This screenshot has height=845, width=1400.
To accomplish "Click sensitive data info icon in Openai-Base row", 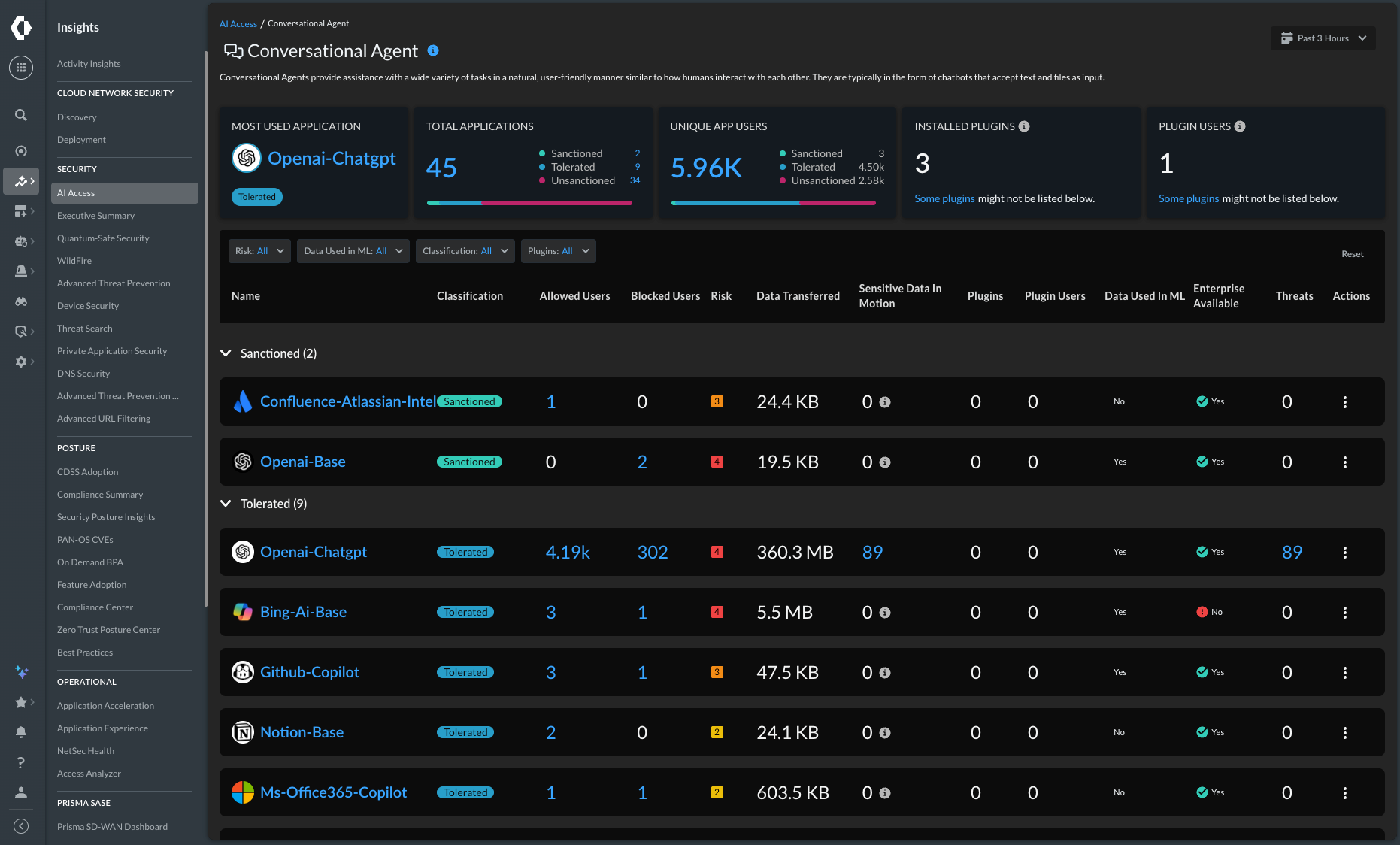I will (885, 462).
